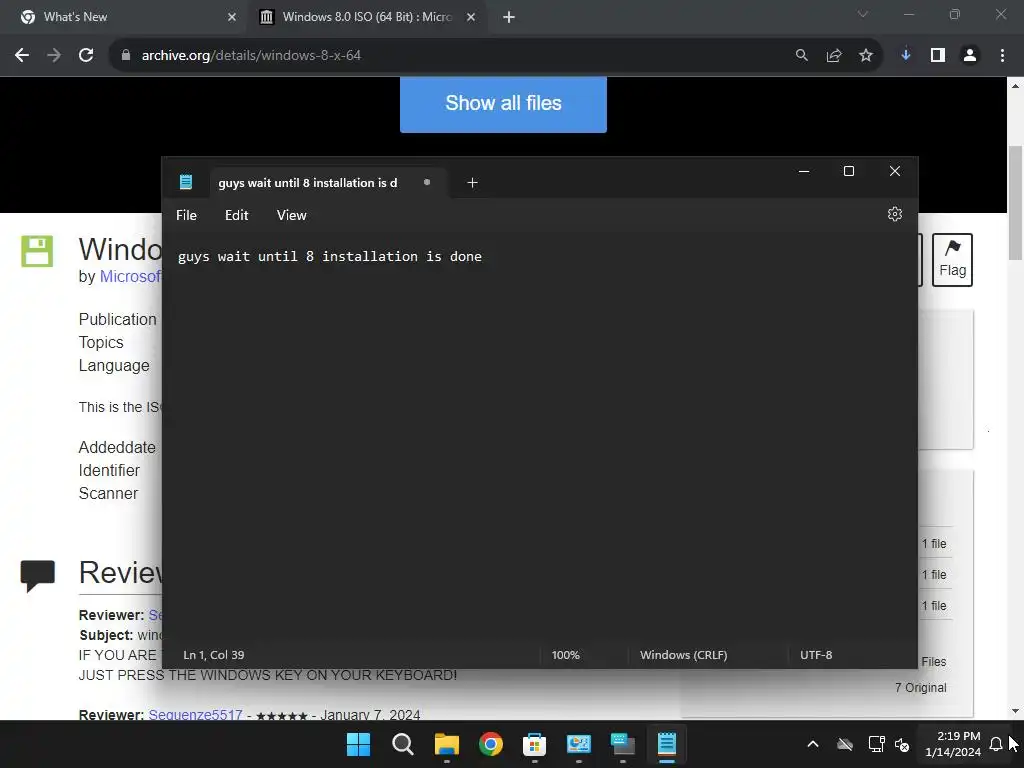The width and height of the screenshot is (1024, 768).
Task: Open Chrome three-dot menu
Action: pyautogui.click(x=1002, y=56)
